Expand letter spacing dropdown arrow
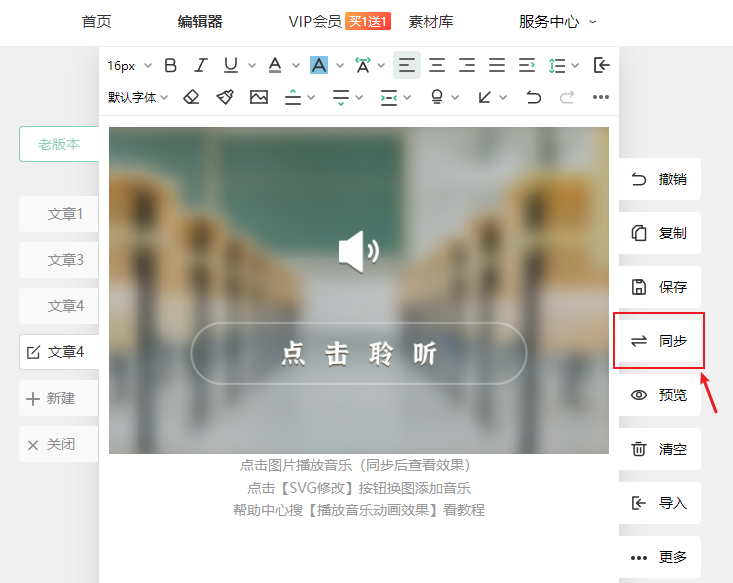This screenshot has height=583, width=733. click(x=381, y=65)
